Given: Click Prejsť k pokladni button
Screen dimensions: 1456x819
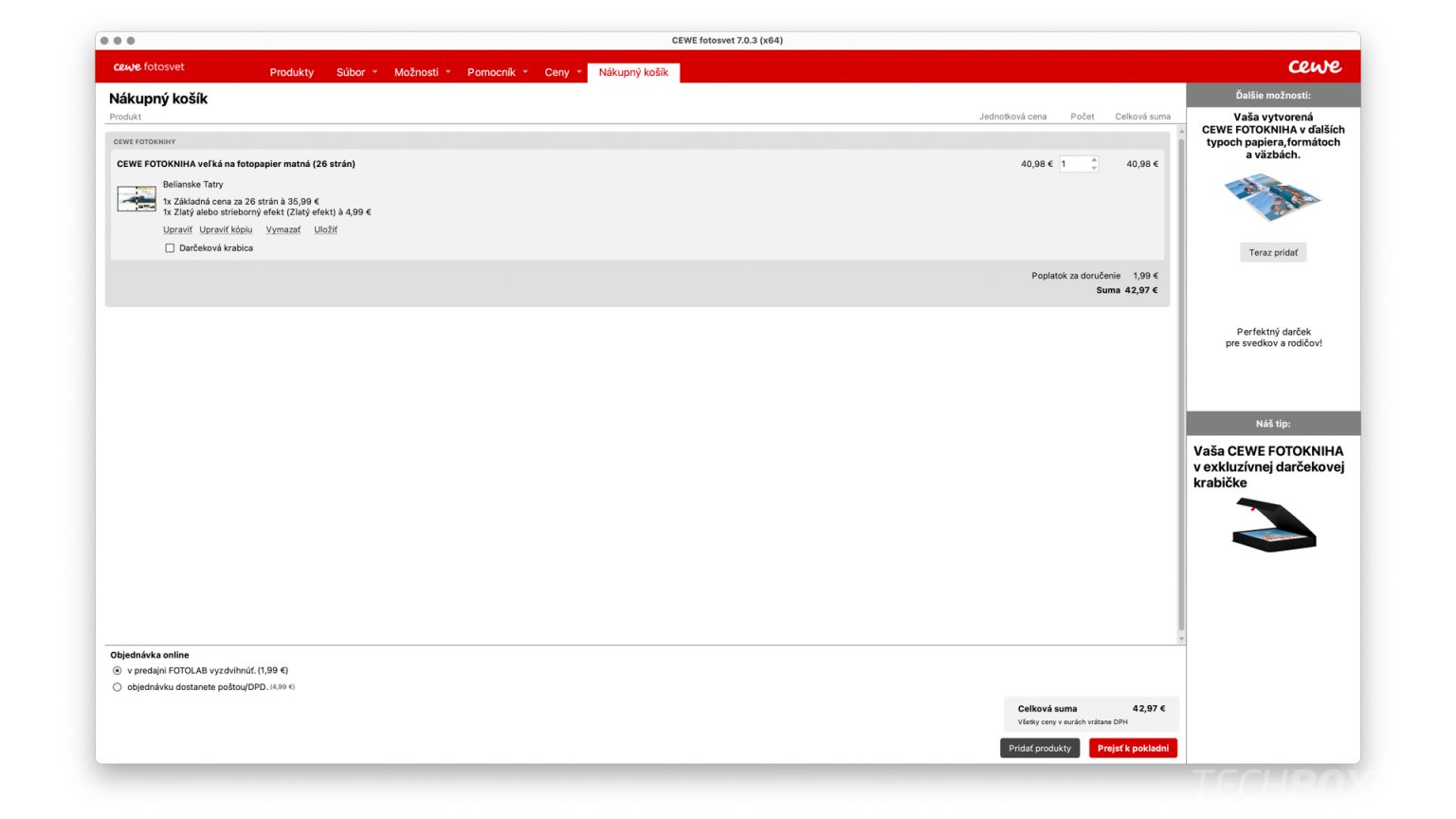Looking at the screenshot, I should pos(1133,748).
